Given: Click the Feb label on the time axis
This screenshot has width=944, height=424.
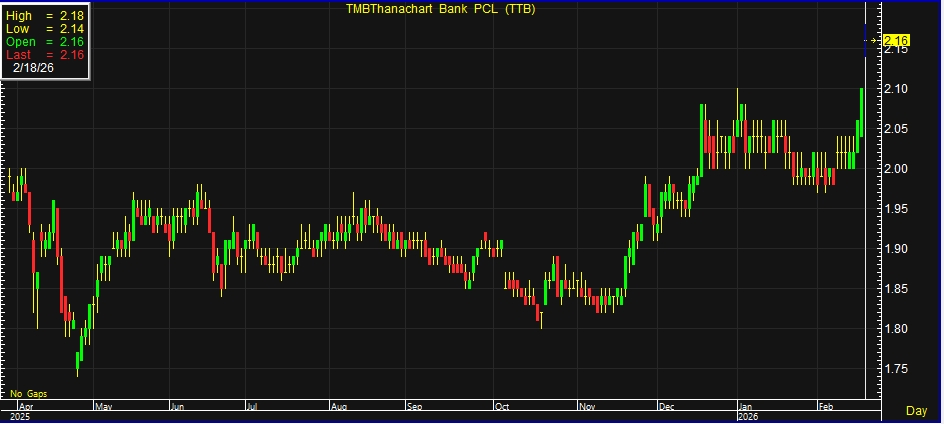Looking at the screenshot, I should 825,408.
